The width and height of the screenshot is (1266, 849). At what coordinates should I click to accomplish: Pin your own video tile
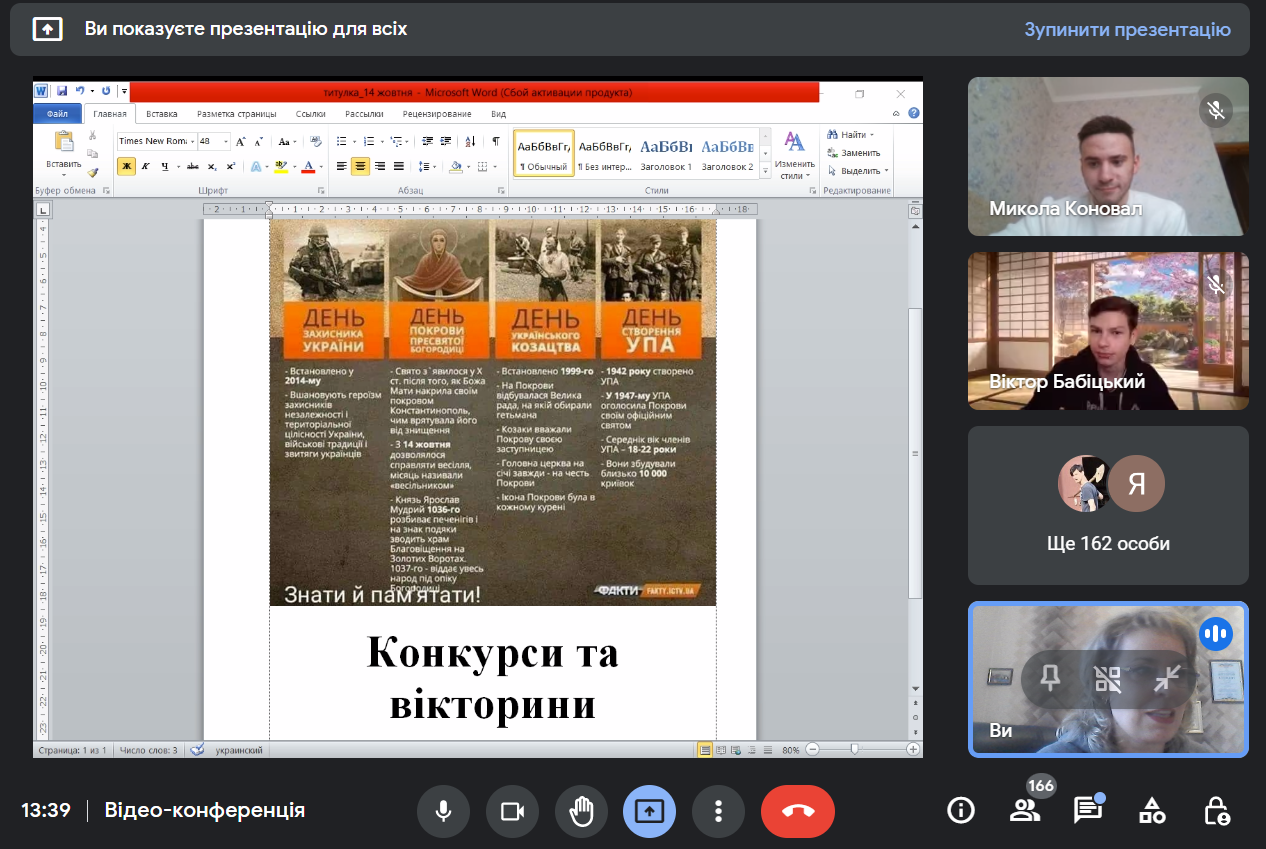(1050, 680)
